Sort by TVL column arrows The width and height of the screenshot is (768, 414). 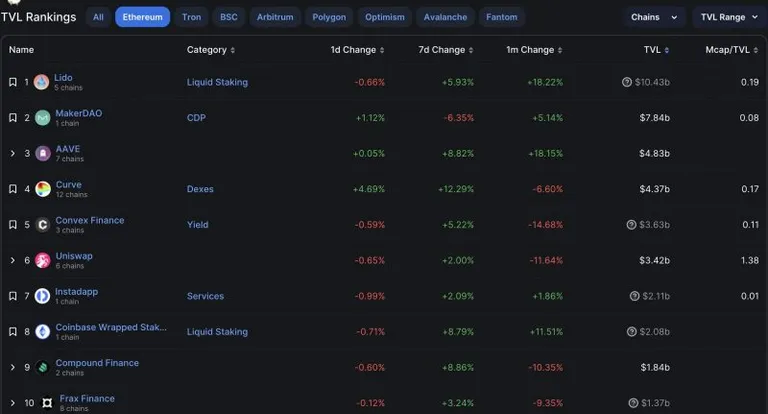pyautogui.click(x=667, y=50)
